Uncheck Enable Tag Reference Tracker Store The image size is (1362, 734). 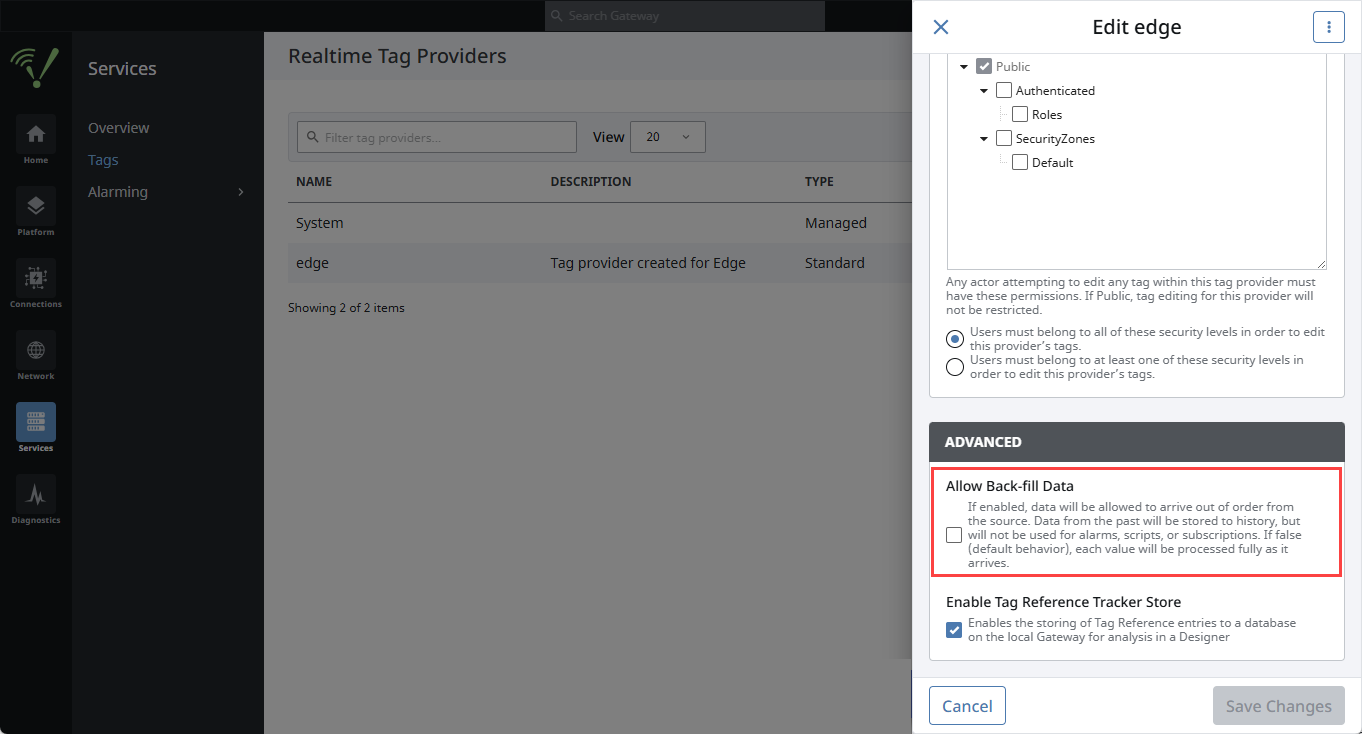coord(955,630)
